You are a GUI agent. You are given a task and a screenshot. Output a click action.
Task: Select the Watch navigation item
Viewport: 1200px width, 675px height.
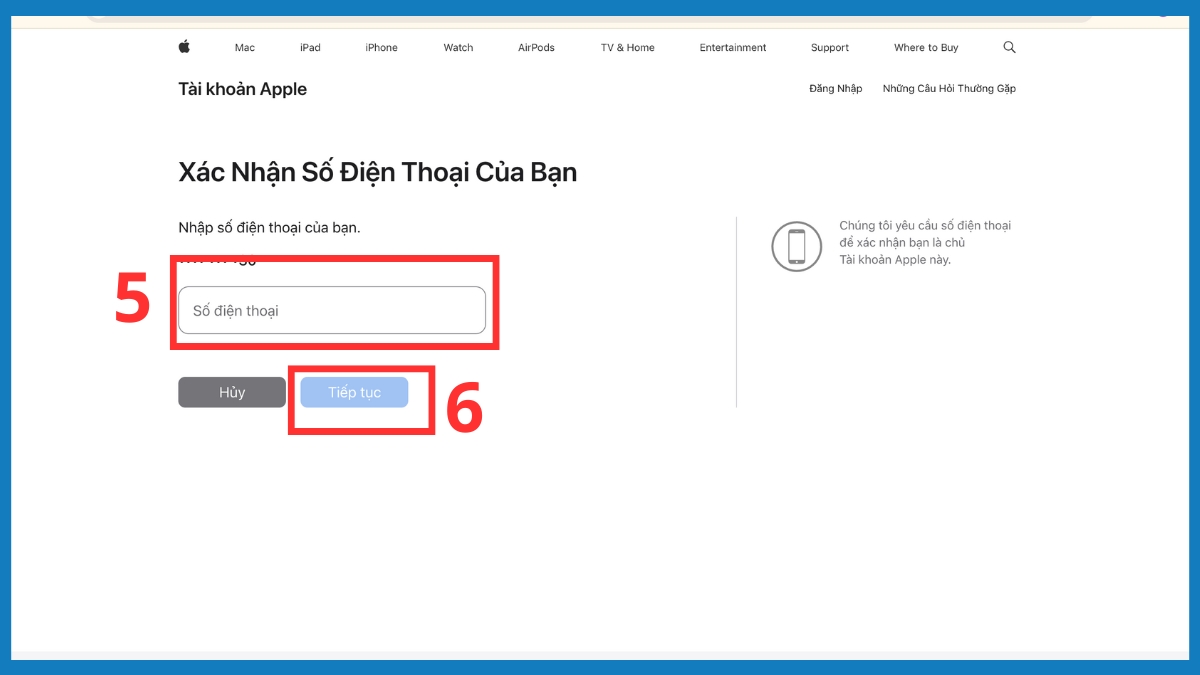(457, 47)
